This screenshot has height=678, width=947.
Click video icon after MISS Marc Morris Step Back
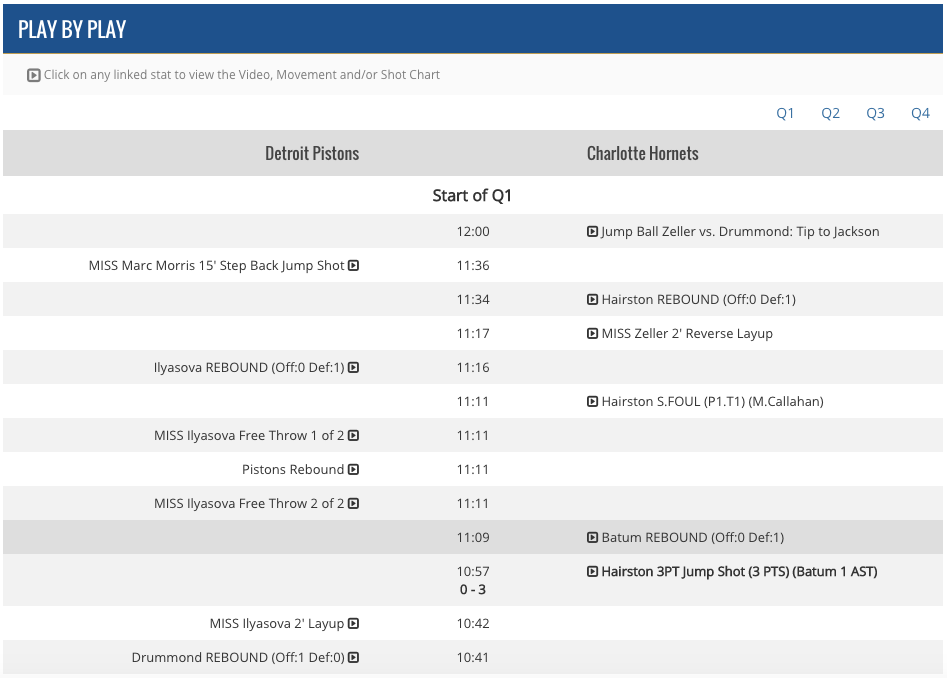click(354, 265)
